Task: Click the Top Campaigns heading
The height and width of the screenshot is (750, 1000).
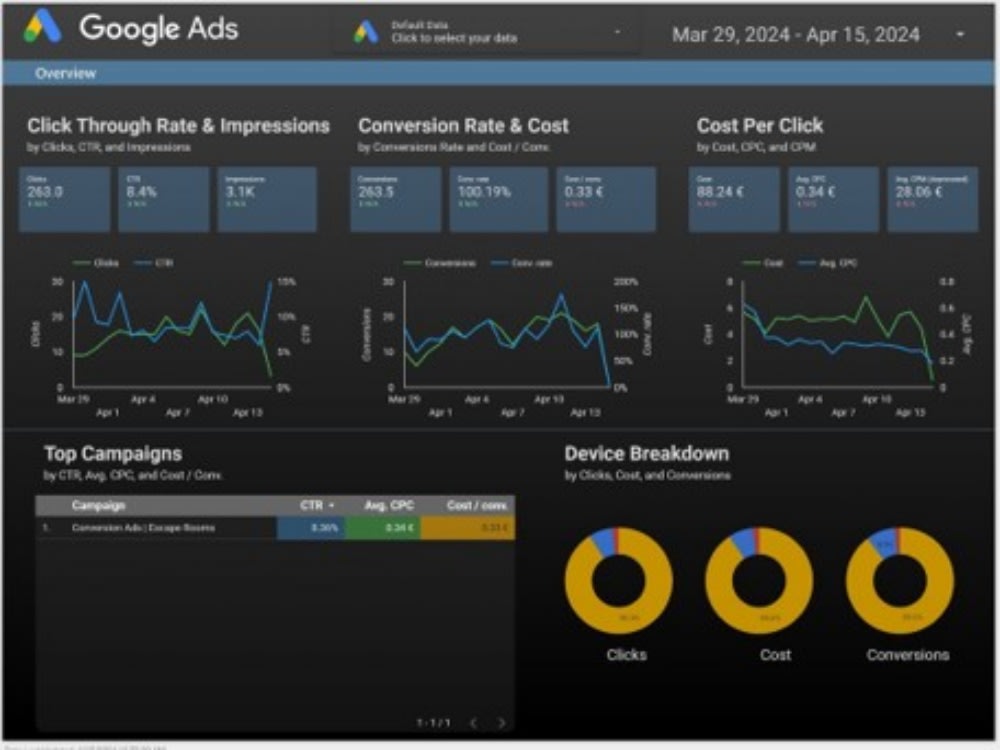Action: coord(113,453)
